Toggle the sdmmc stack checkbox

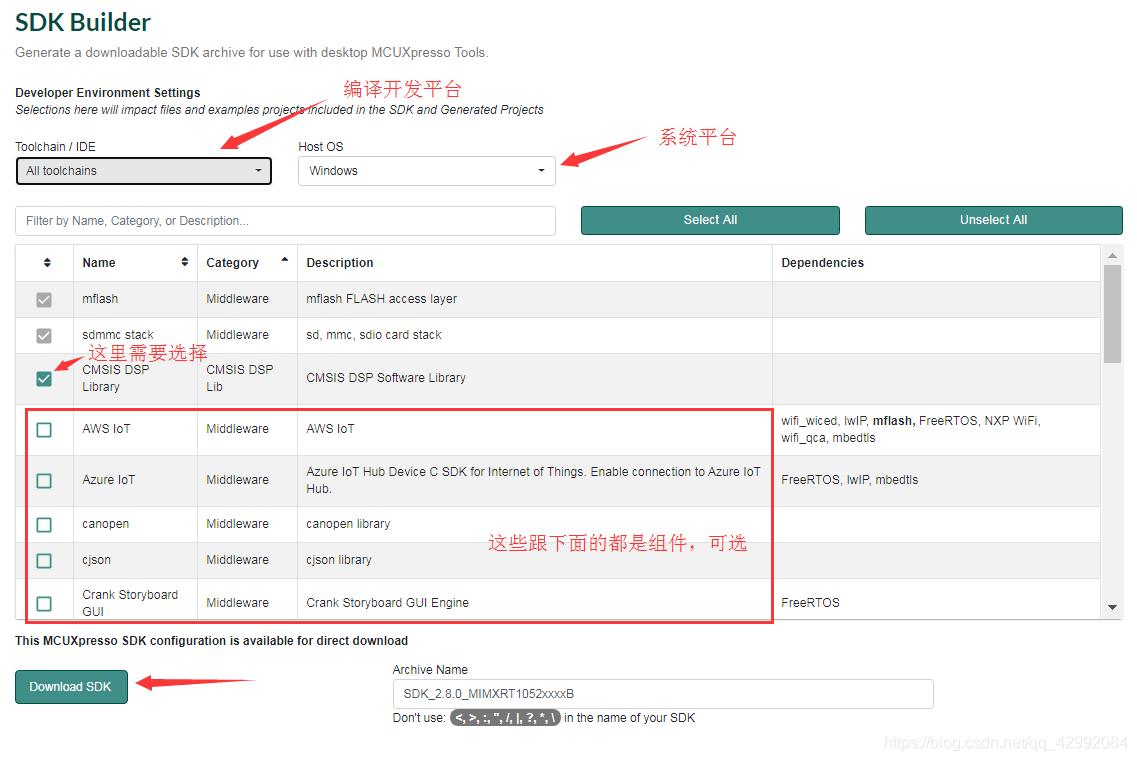click(x=44, y=335)
